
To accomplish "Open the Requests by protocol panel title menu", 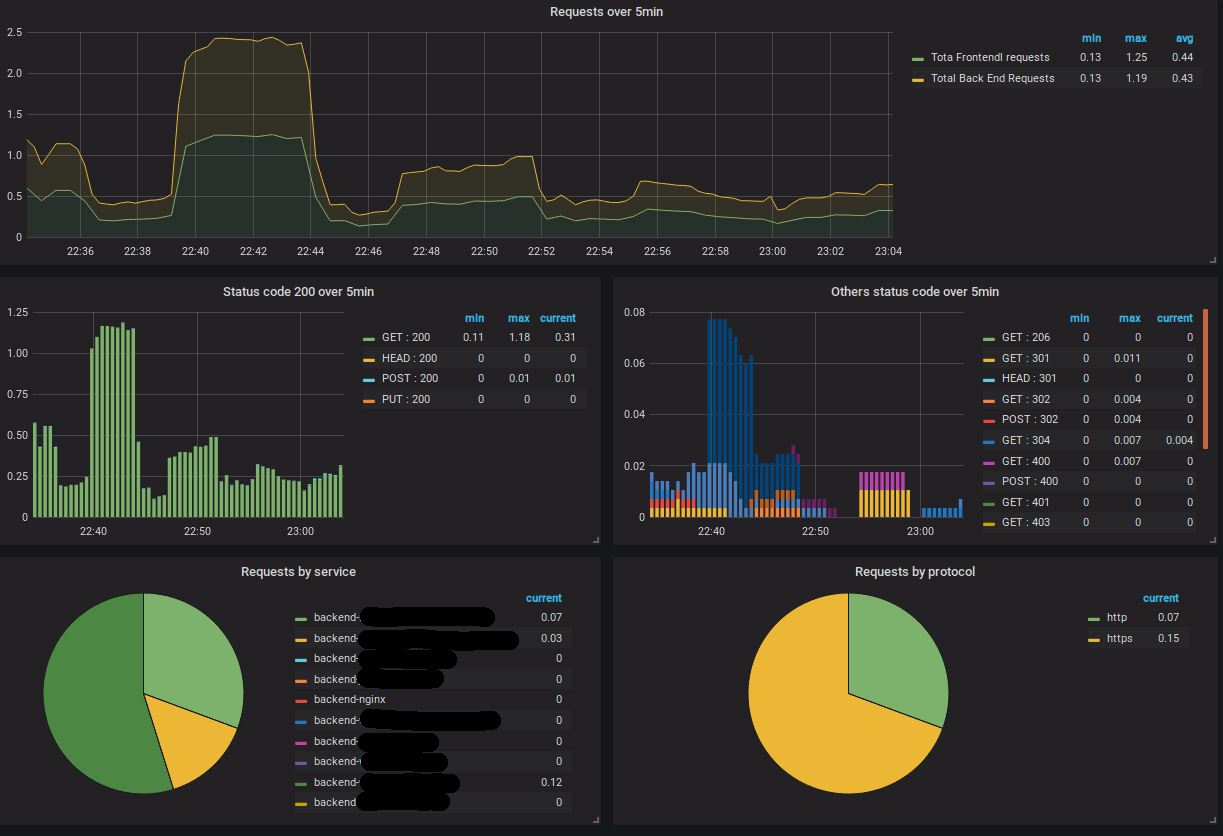I will coord(915,572).
